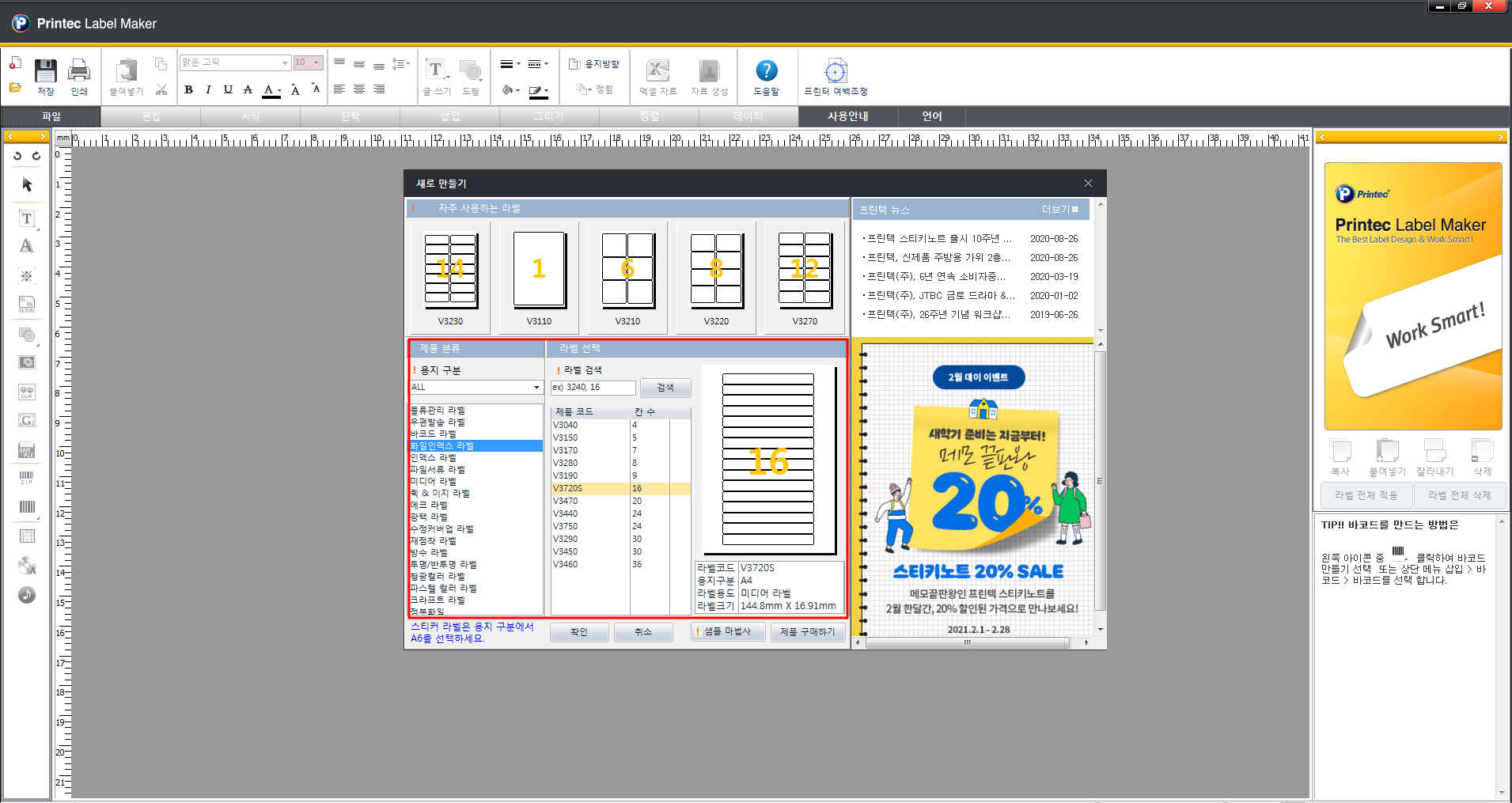Select 바코드 라벨 in category list
This screenshot has height=803, width=1512.
pos(433,434)
